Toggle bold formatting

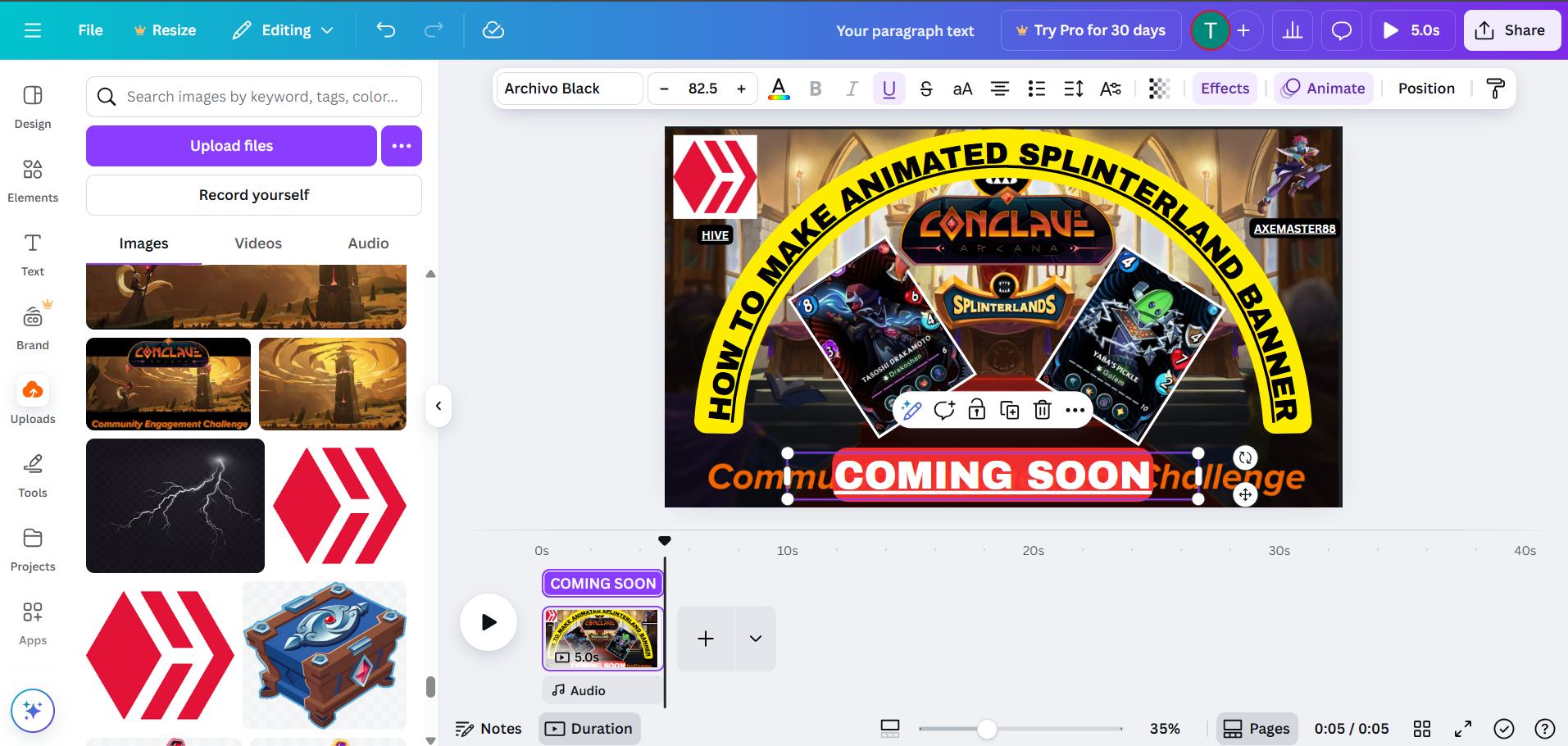tap(816, 89)
